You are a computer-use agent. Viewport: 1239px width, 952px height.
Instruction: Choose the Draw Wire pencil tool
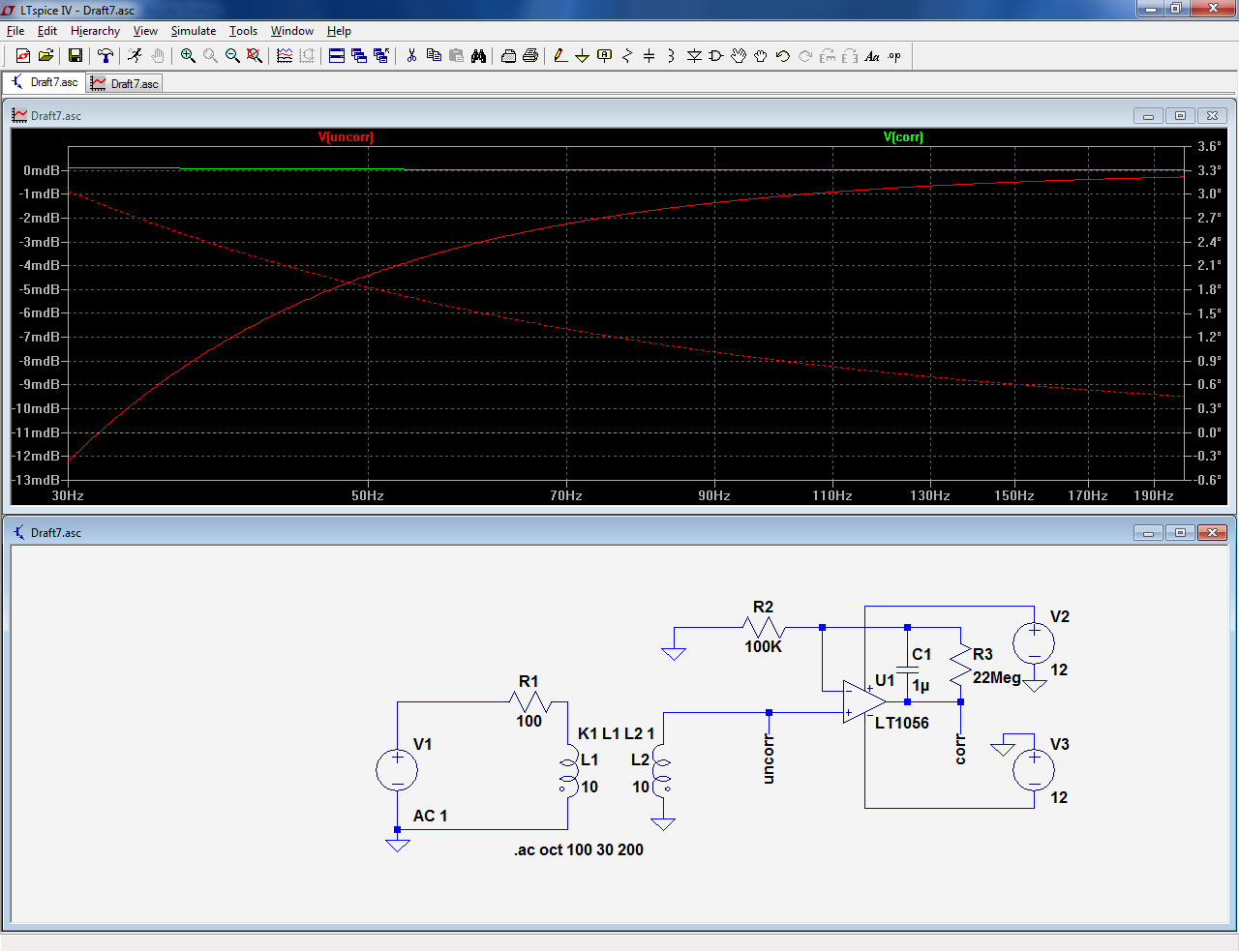(x=560, y=56)
